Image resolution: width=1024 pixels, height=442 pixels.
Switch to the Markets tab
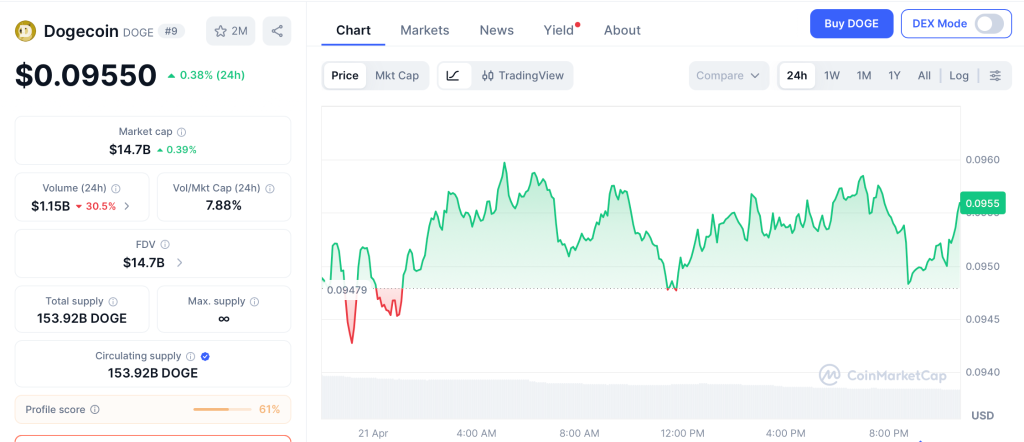(425, 30)
